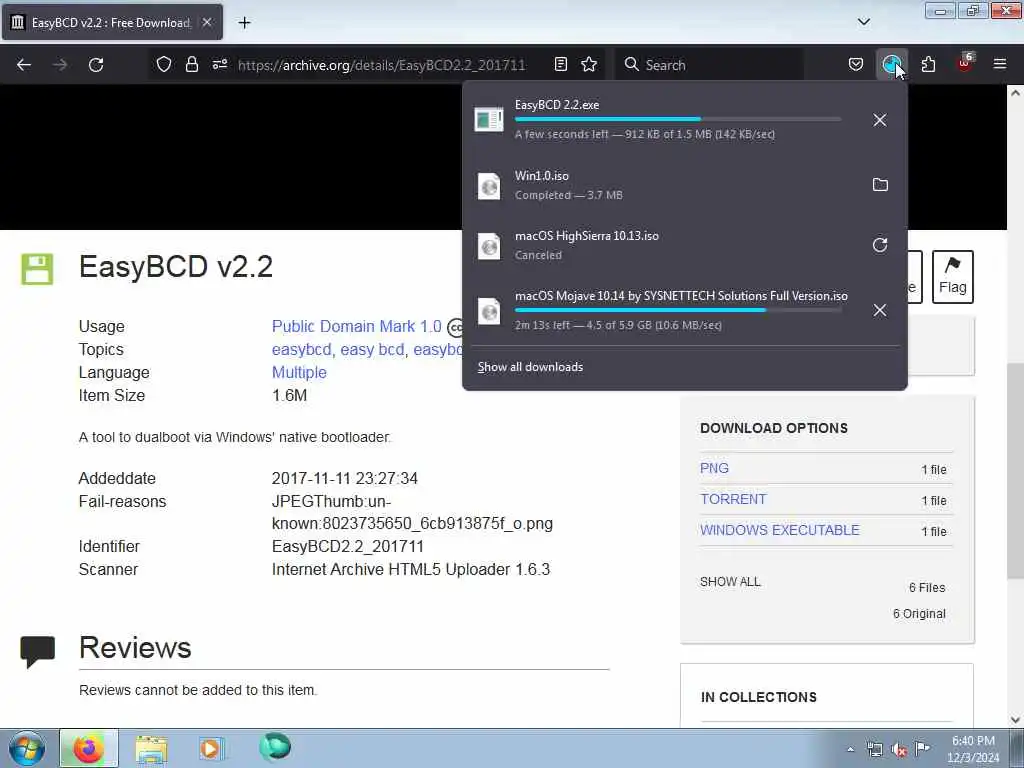This screenshot has height=768, width=1024.
Task: Click the muted volume tray icon
Action: pyautogui.click(x=899, y=750)
